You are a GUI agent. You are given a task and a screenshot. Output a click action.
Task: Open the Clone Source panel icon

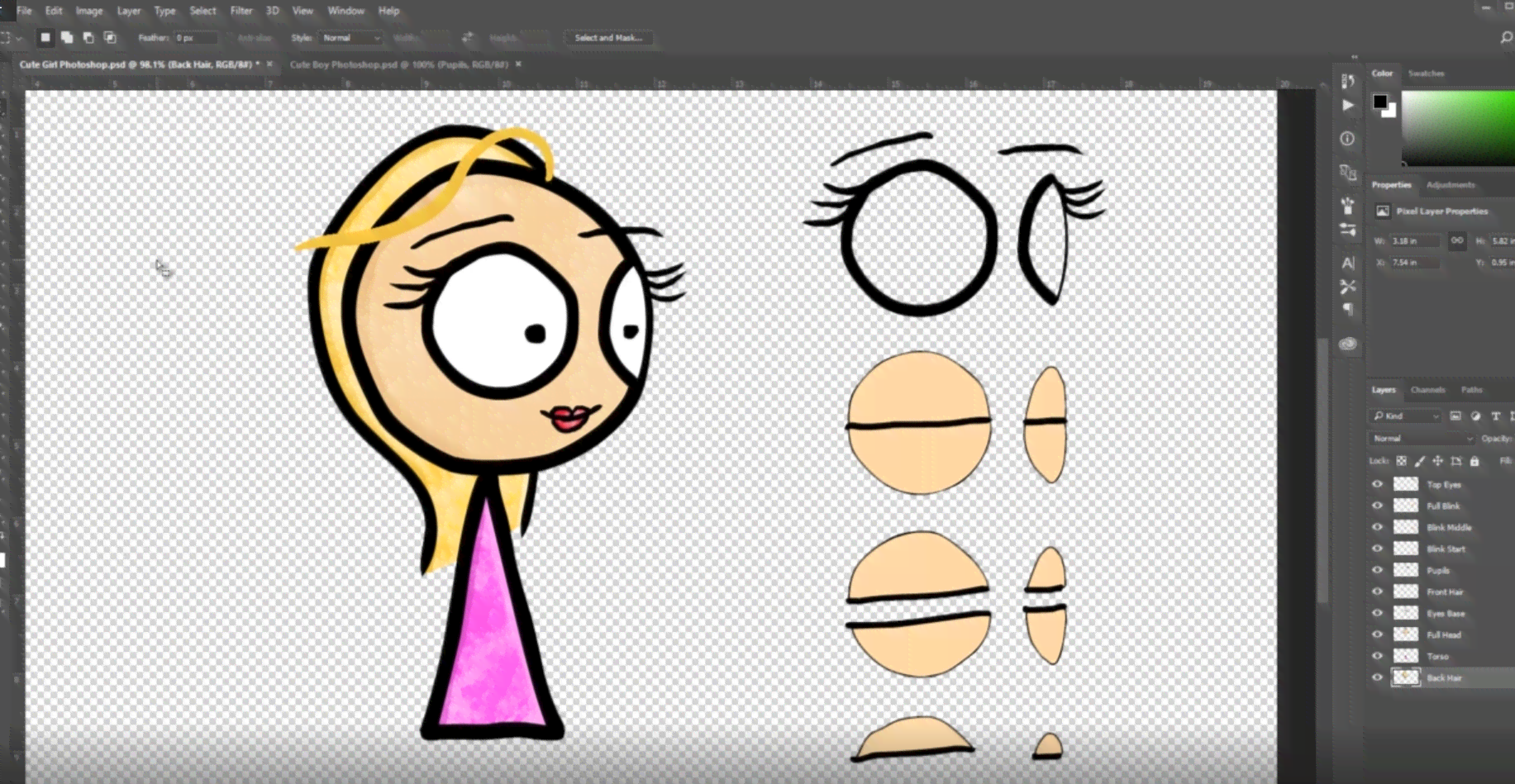pos(1348,173)
